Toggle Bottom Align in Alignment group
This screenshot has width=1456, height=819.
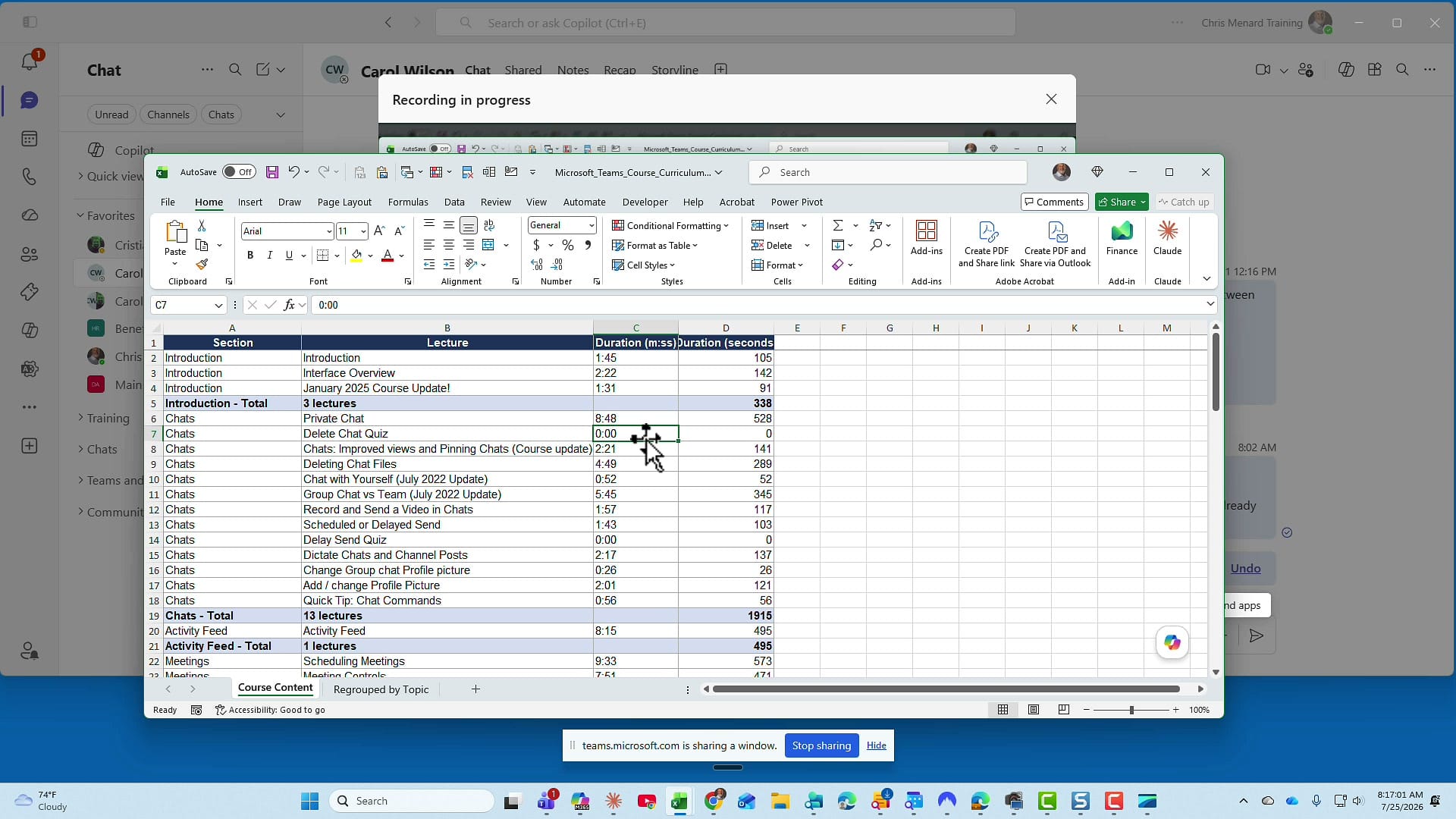coord(469,226)
